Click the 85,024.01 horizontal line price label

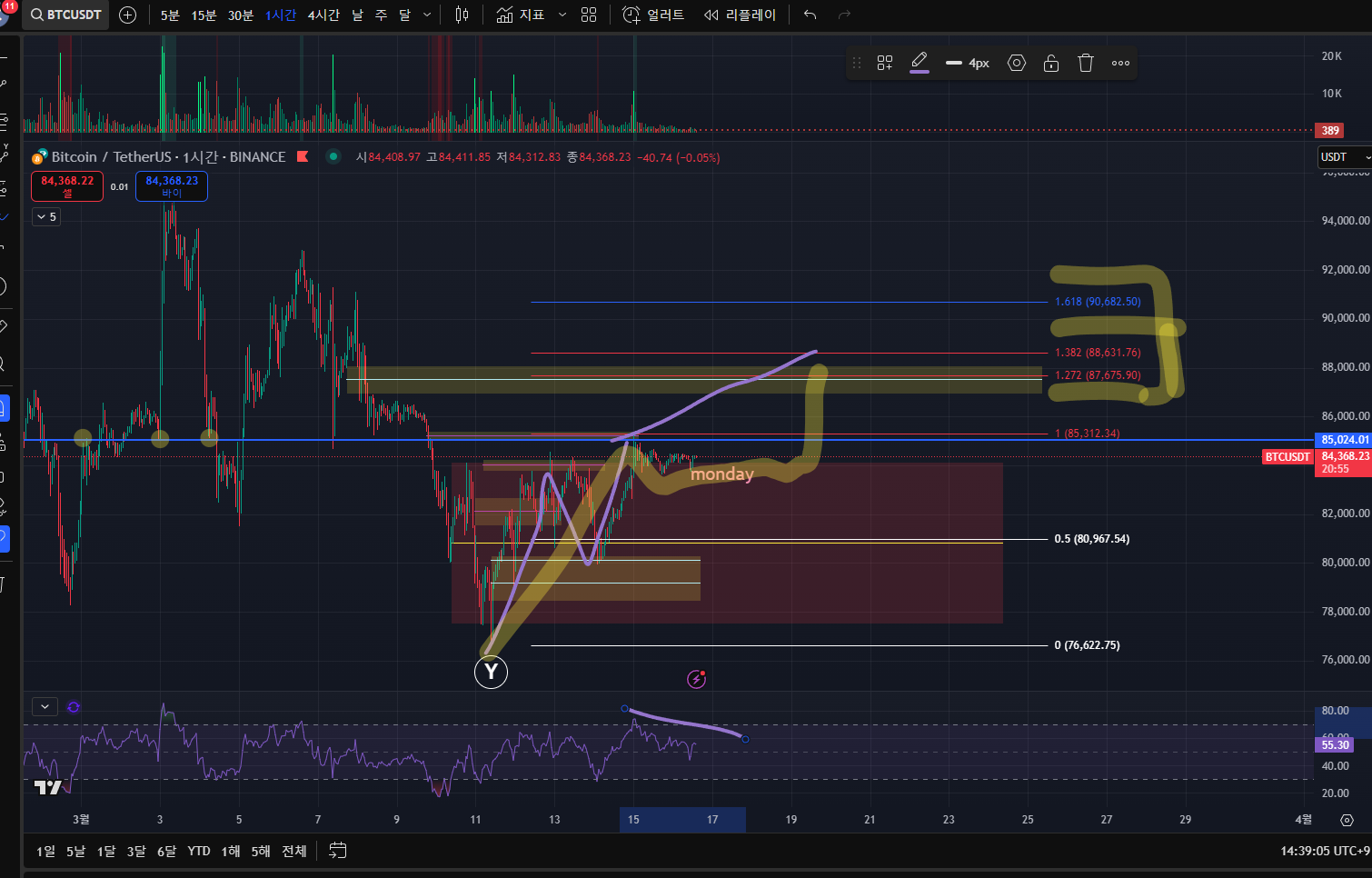coord(1342,440)
